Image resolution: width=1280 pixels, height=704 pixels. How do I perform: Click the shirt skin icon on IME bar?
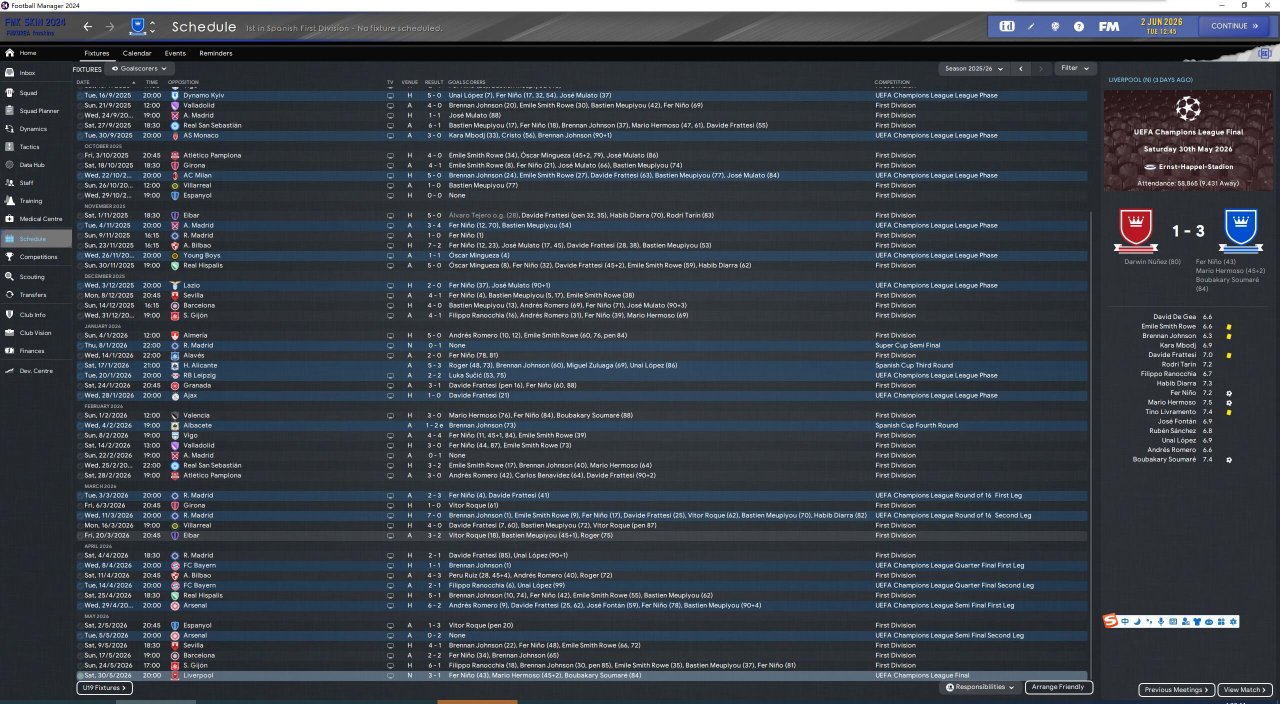[1197, 622]
